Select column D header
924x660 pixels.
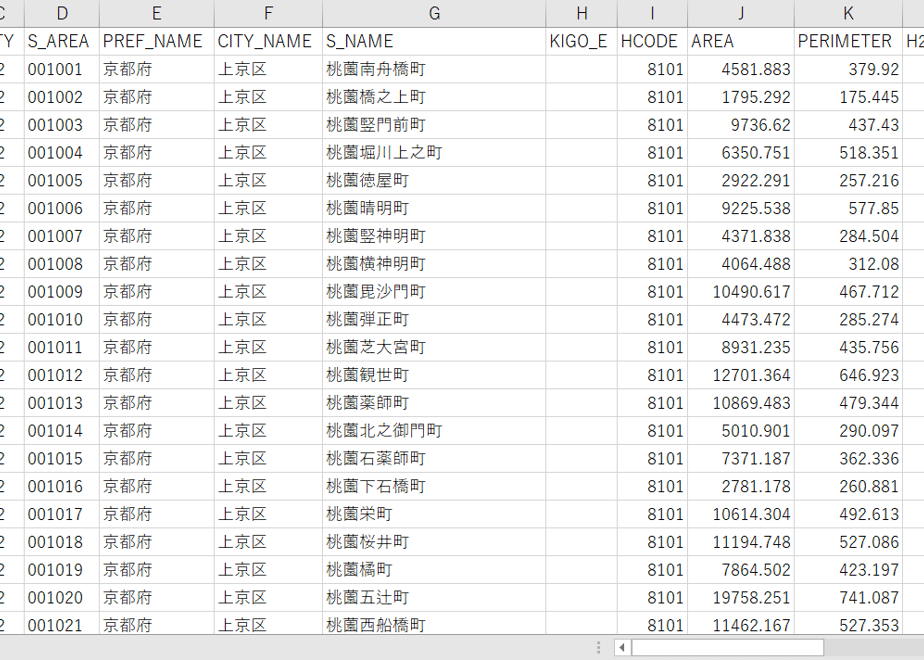[62, 14]
